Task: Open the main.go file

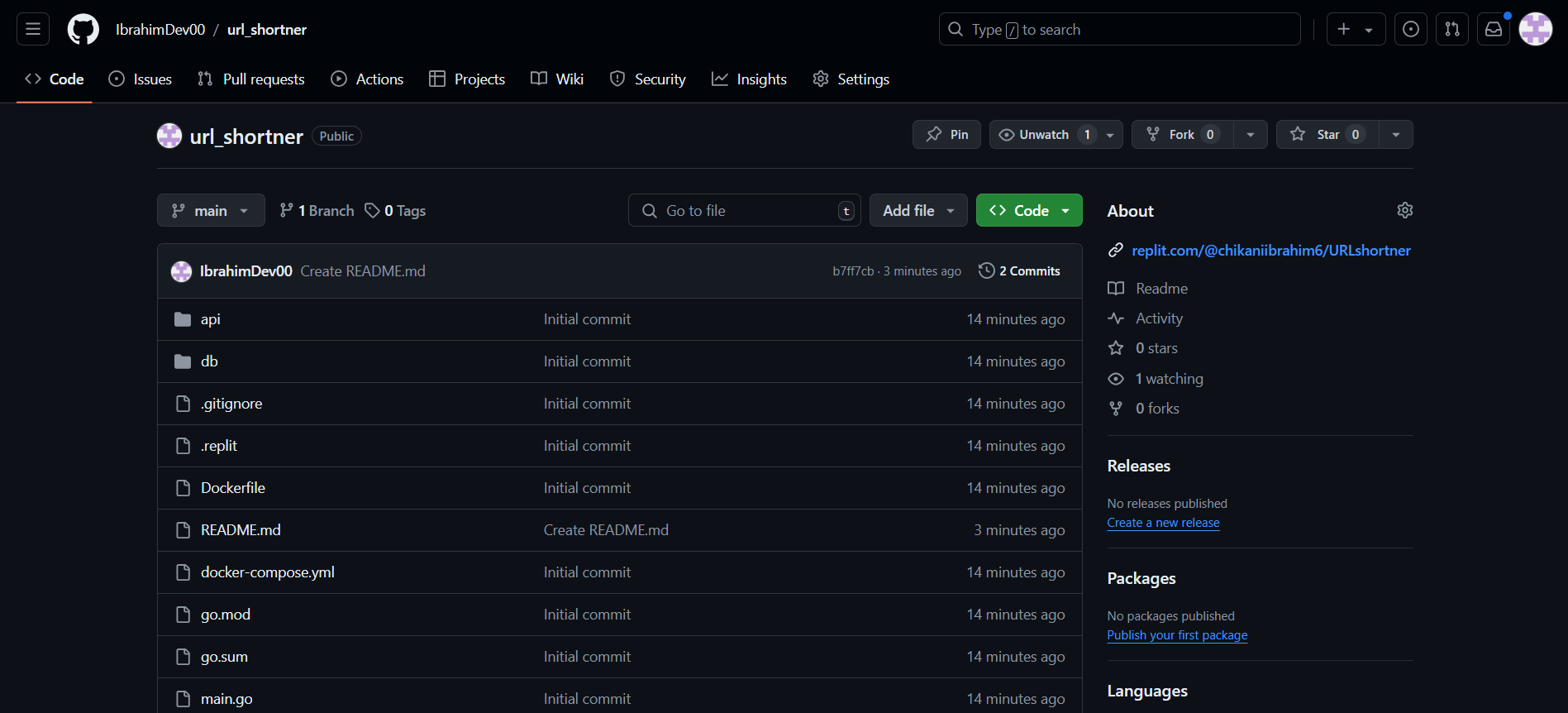Action: click(x=226, y=699)
